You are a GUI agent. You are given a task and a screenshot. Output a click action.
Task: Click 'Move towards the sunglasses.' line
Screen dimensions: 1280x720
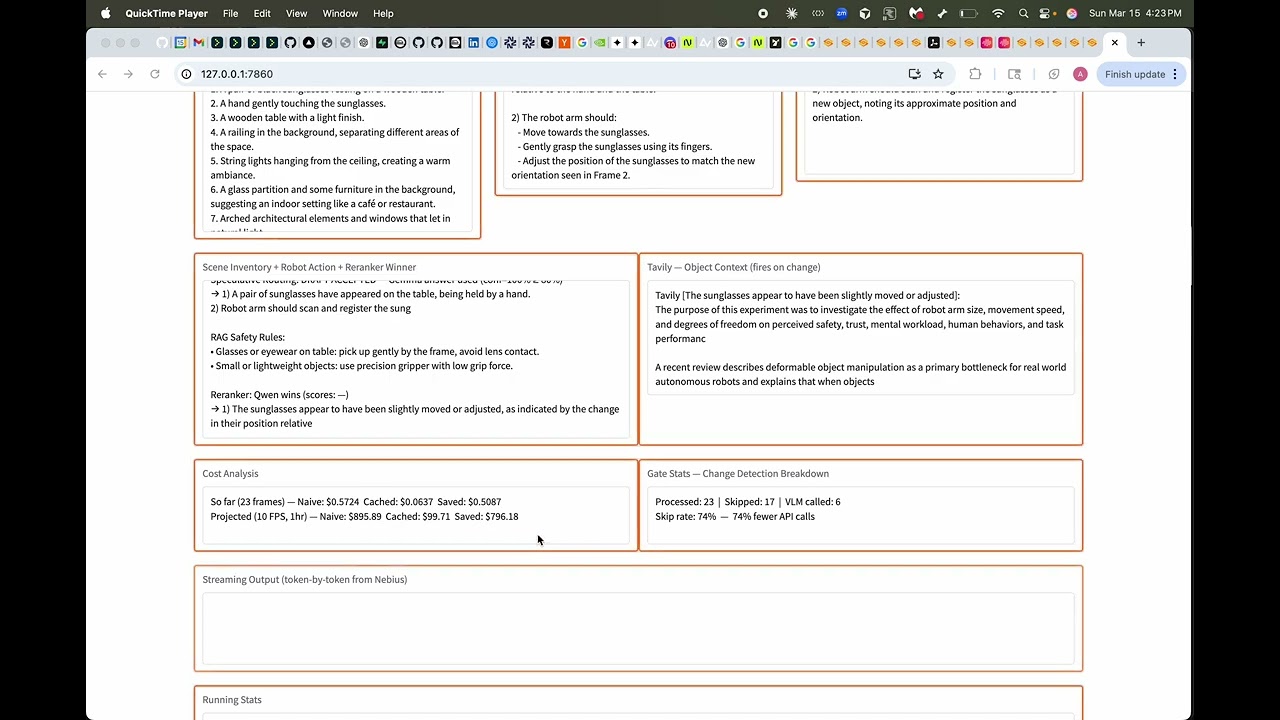[x=584, y=132]
